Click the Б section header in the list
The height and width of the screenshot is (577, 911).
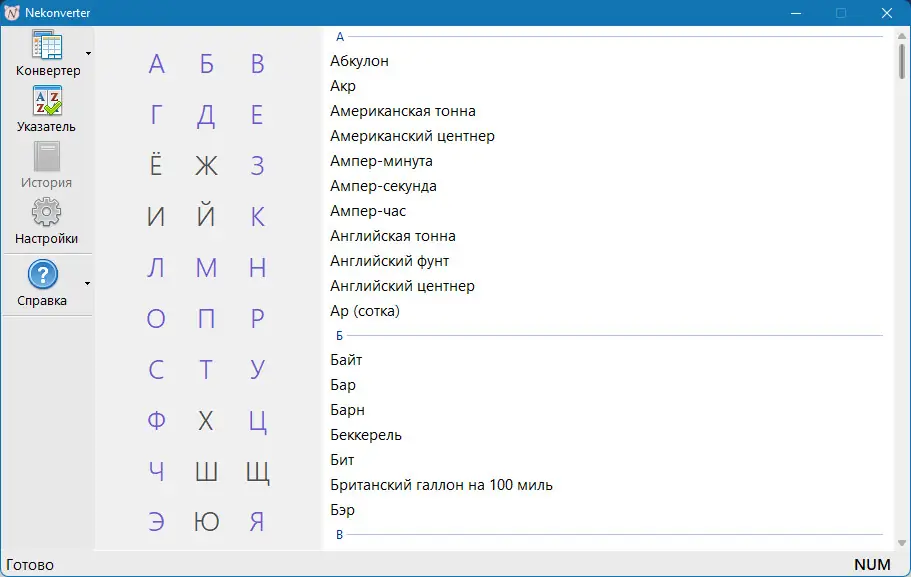click(338, 335)
